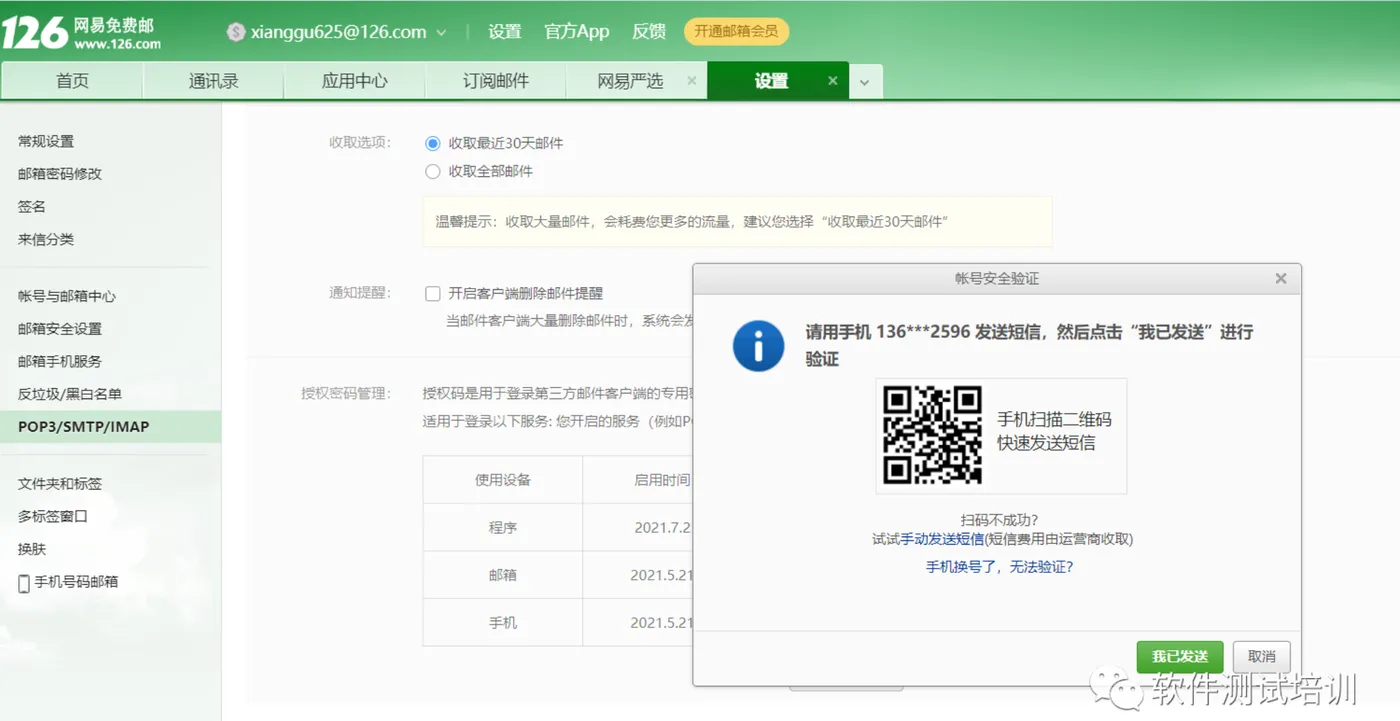Select the active green 设置 tab
This screenshot has width=1400, height=721.
771,81
